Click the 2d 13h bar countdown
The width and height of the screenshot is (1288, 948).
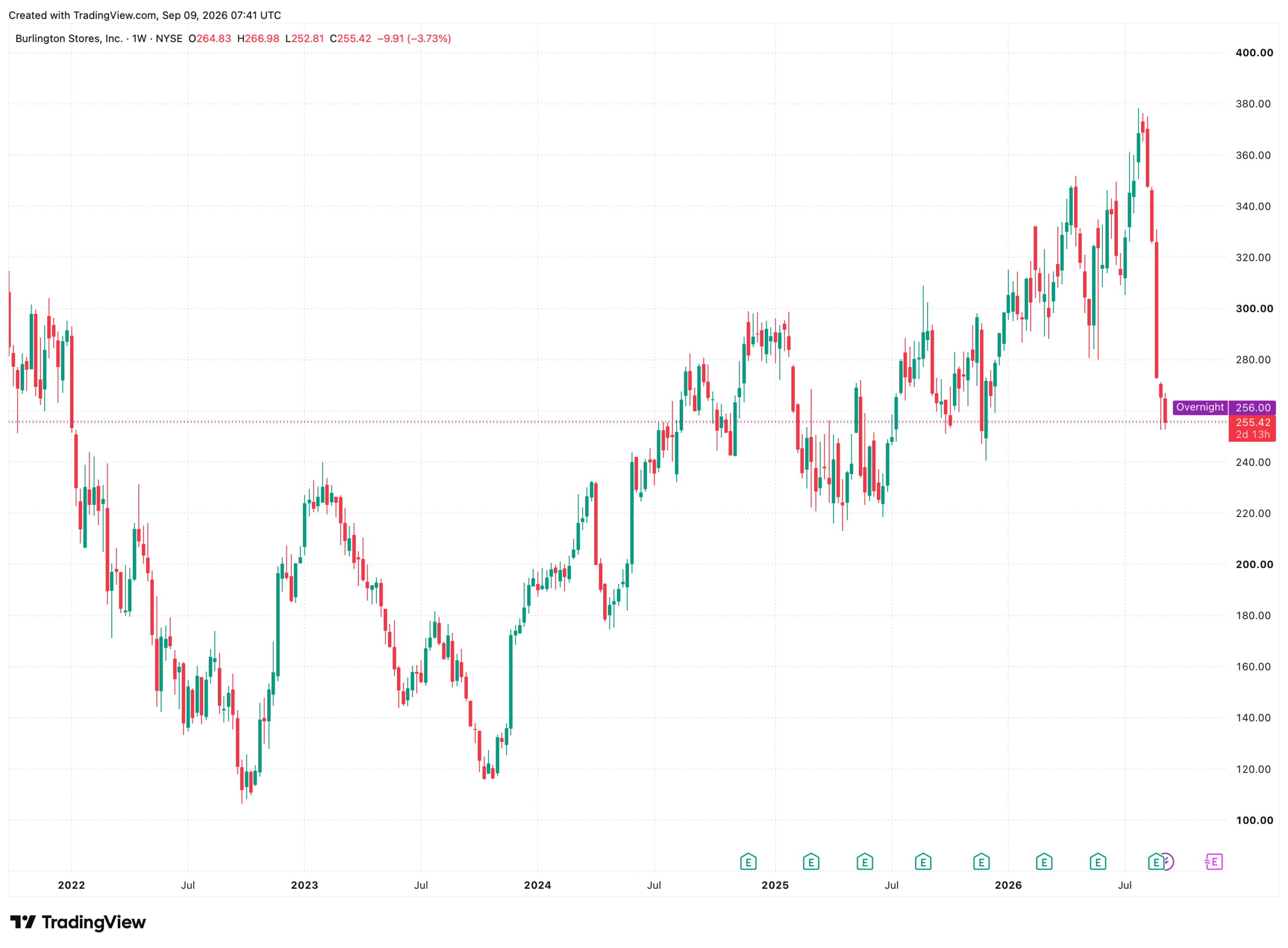click(1252, 435)
